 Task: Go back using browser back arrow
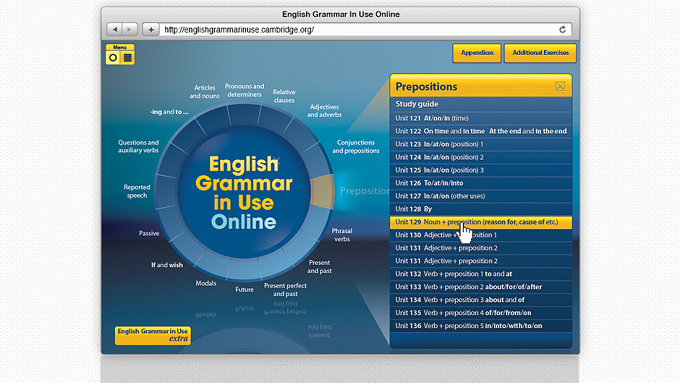tap(115, 29)
